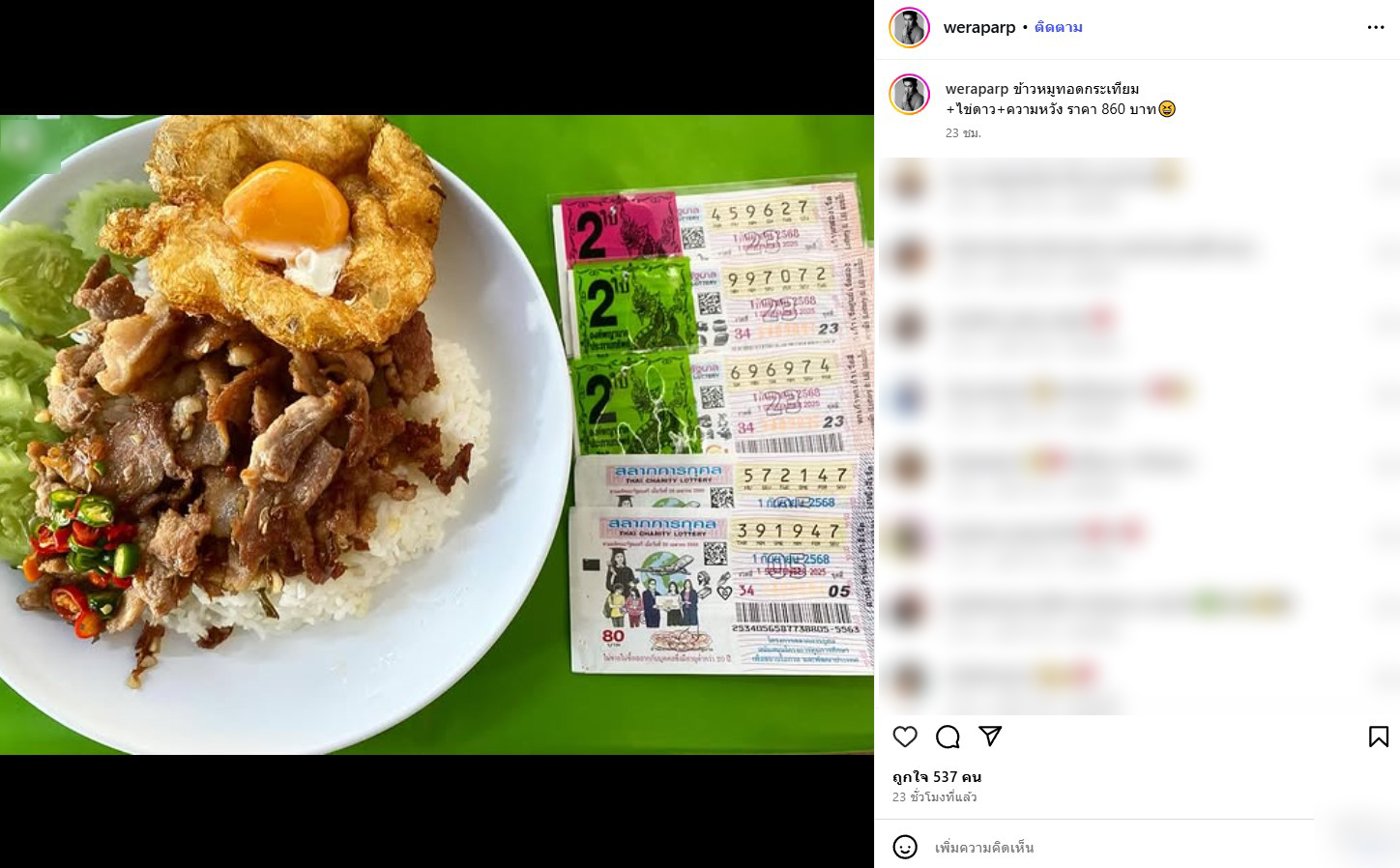Open the emoji picker smiley icon

pos(905,848)
